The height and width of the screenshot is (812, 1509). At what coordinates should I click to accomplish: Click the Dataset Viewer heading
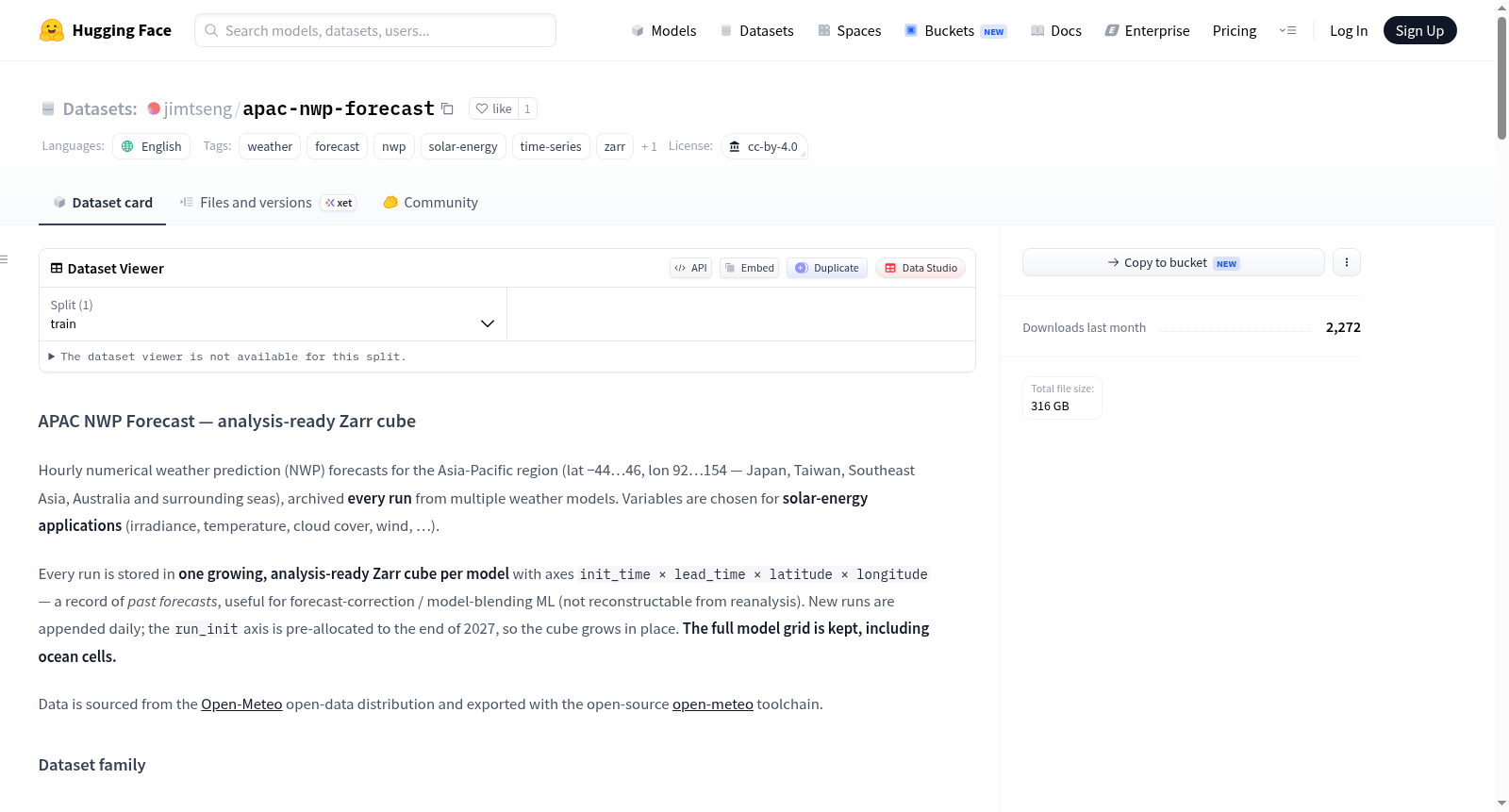click(116, 269)
